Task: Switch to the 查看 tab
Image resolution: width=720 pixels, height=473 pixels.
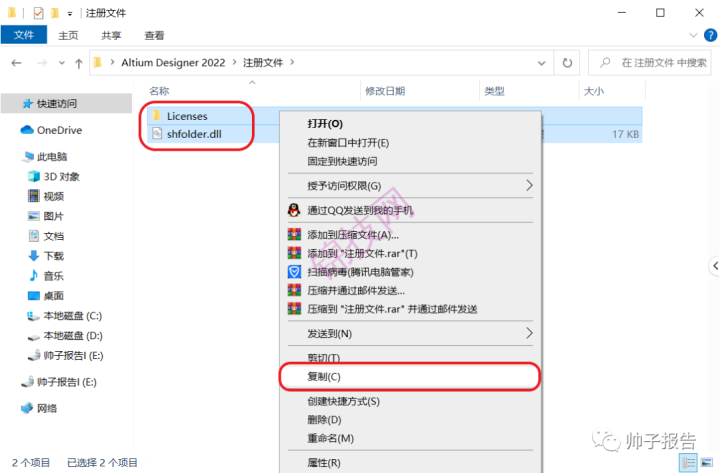Action: coord(154,35)
